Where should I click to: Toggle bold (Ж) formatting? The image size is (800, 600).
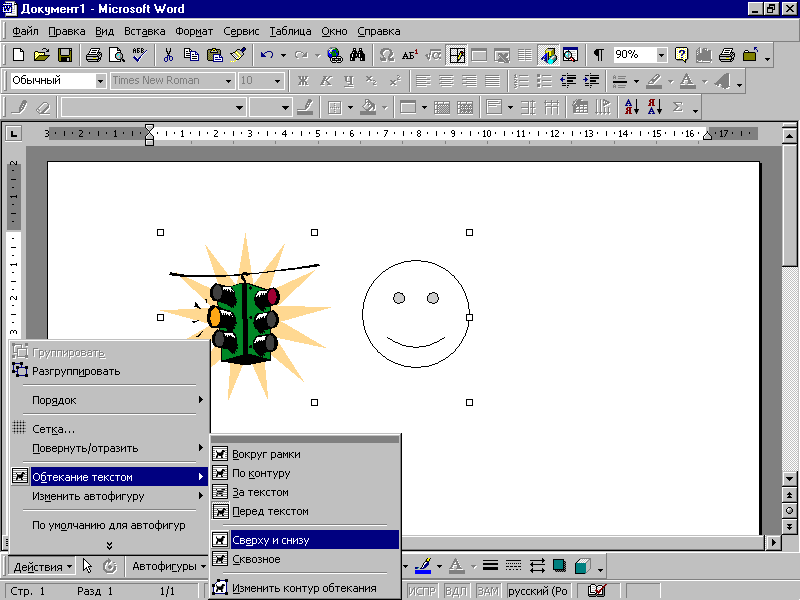[303, 81]
